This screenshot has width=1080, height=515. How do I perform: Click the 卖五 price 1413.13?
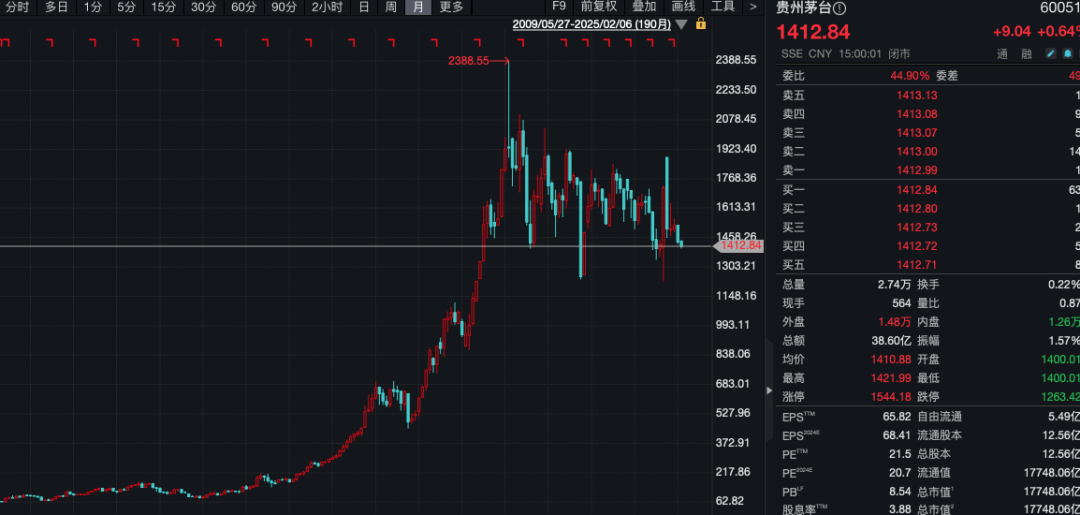917,96
